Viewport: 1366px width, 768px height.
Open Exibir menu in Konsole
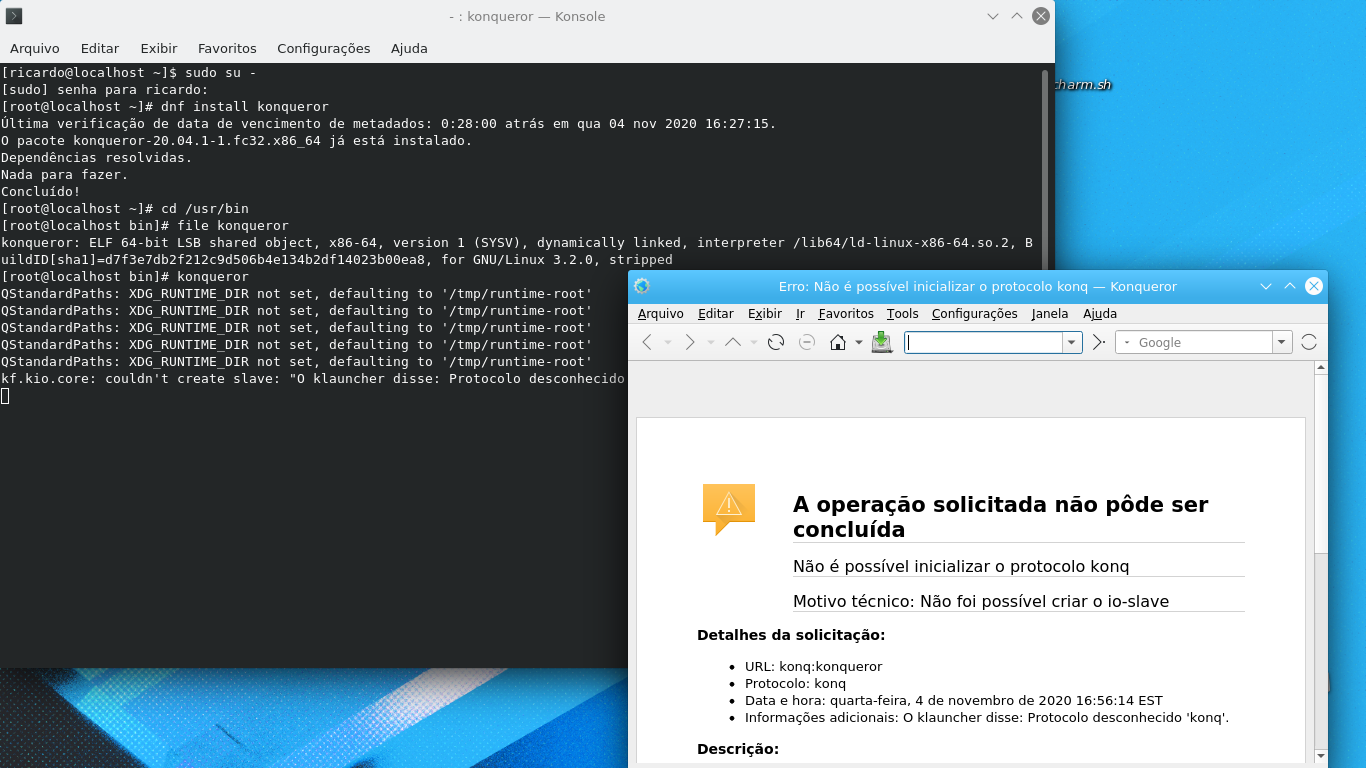(x=159, y=48)
